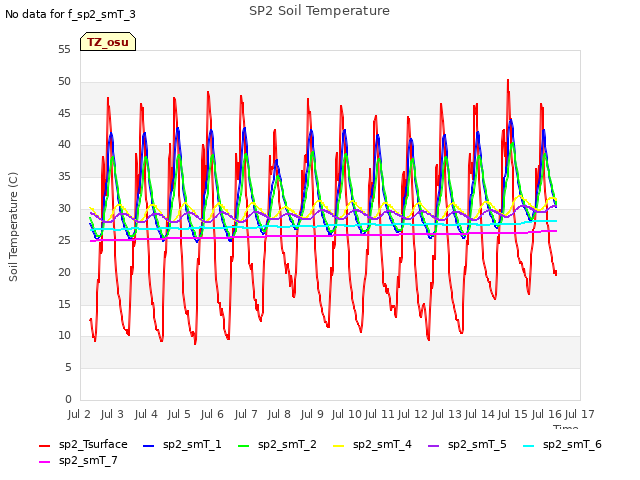This screenshot has height=480, width=640.
Task: Click the 45 y-axis tick label
Action: (x=64, y=113)
